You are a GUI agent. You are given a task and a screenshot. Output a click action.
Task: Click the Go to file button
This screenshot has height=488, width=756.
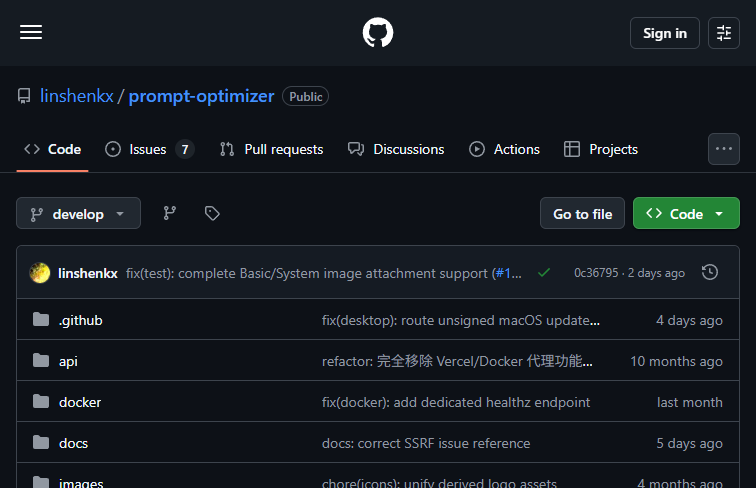[582, 213]
